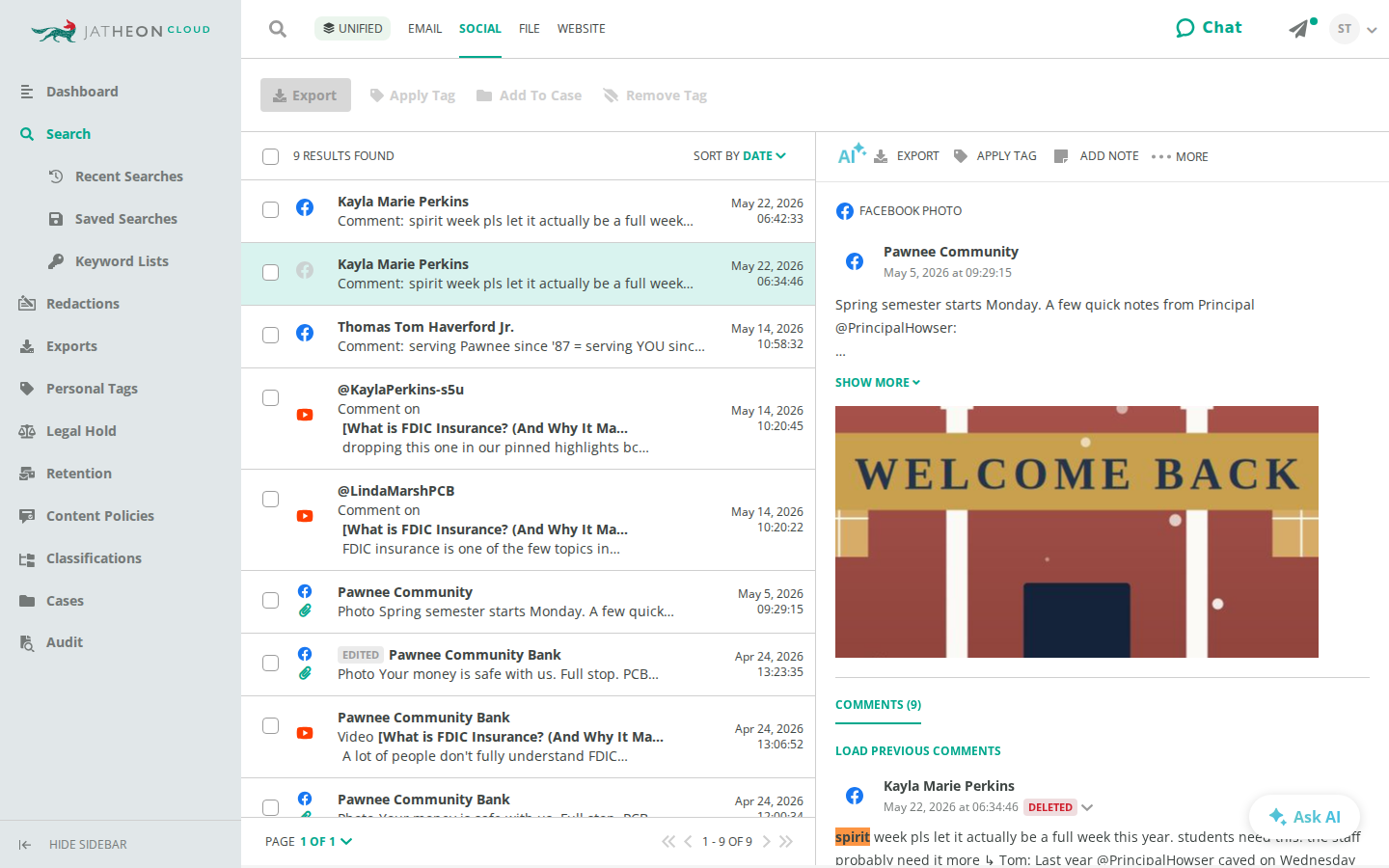This screenshot has height=868, width=1389.
Task: Expand post text with Show More
Action: 878,383
